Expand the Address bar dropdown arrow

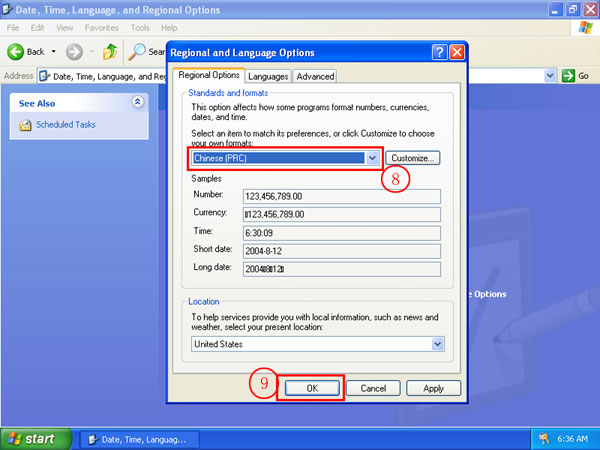(550, 75)
